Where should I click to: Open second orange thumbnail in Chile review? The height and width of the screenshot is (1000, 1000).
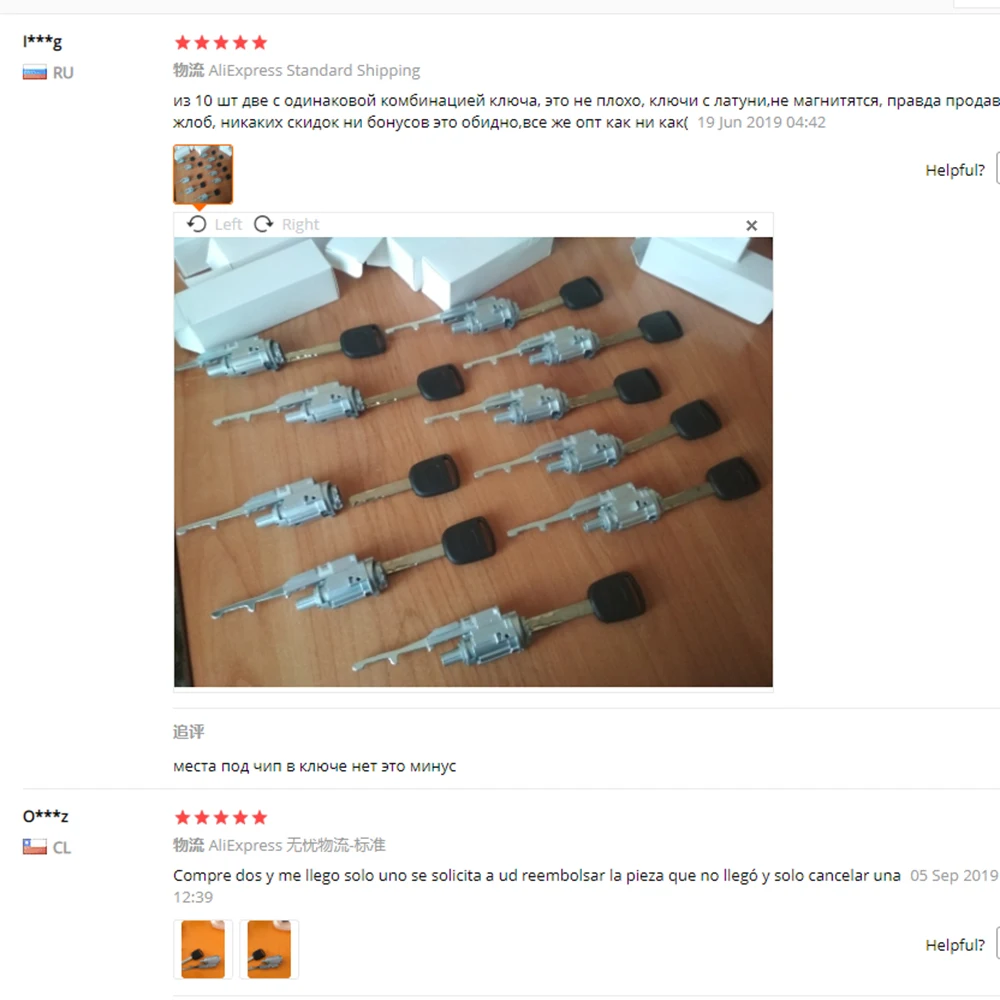coord(269,948)
